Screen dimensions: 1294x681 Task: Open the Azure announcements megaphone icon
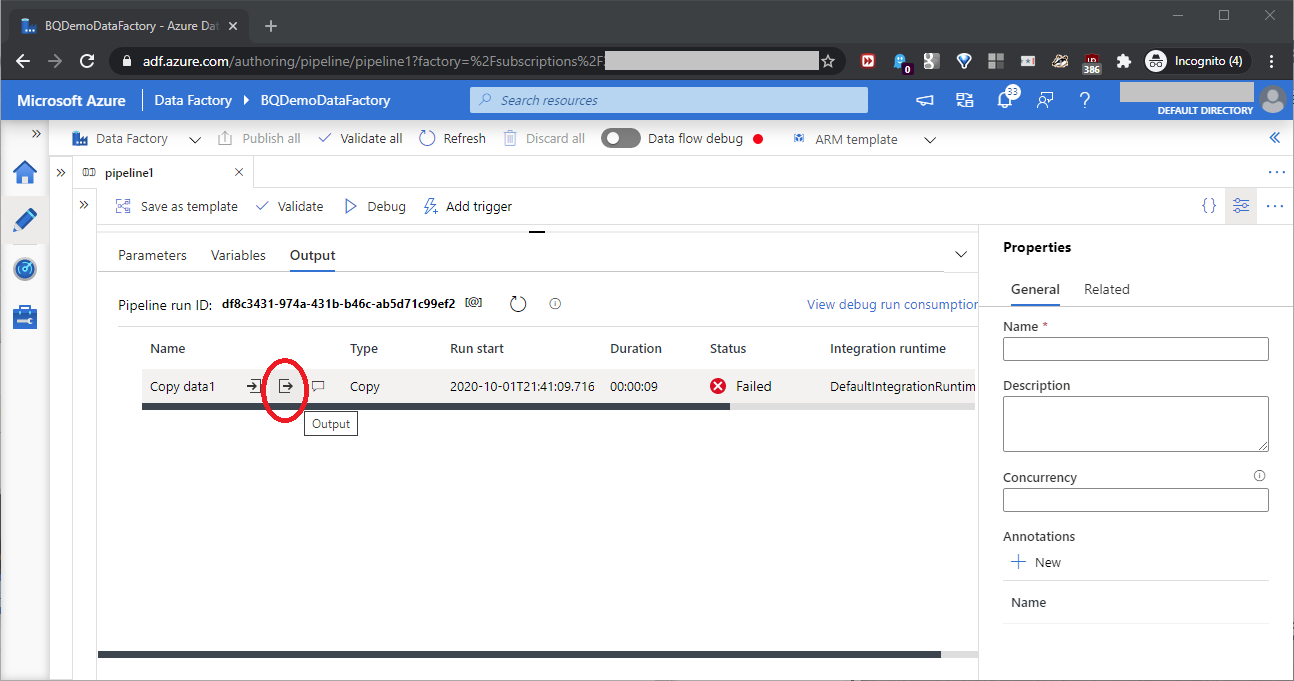[x=925, y=100]
